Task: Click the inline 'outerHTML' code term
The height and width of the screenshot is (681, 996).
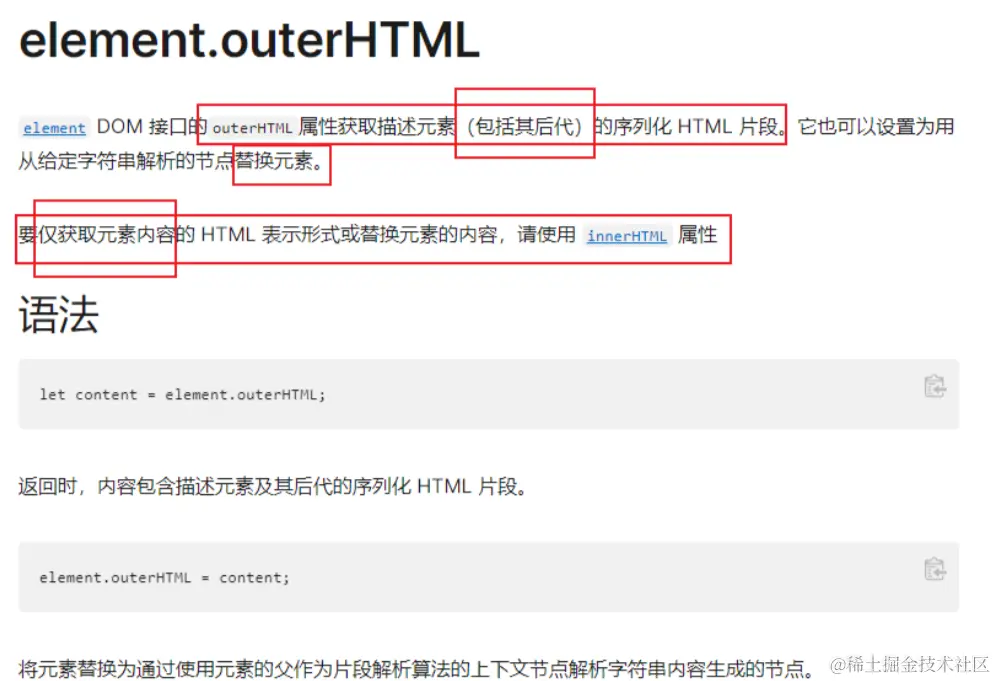Action: pos(252,128)
